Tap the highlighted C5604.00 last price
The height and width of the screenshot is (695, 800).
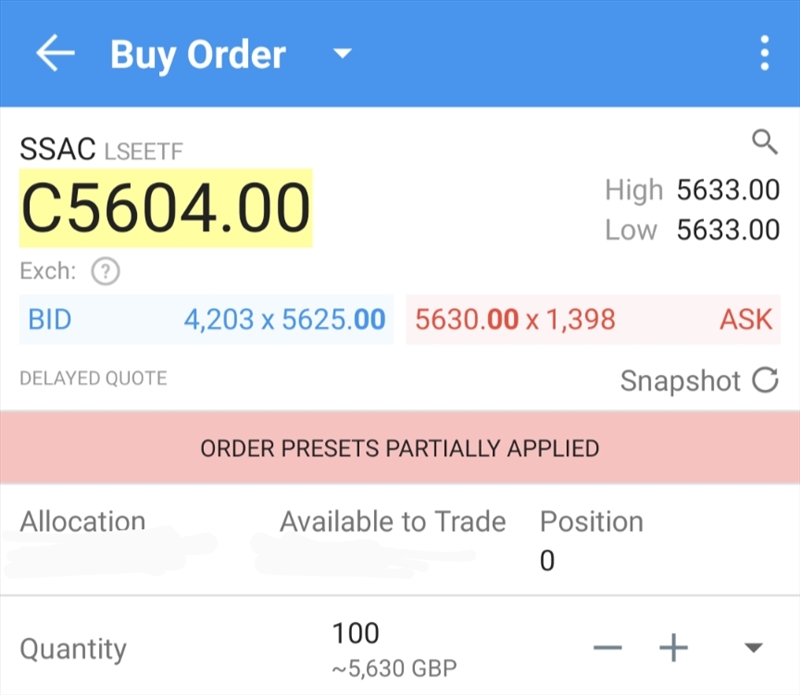tap(166, 208)
